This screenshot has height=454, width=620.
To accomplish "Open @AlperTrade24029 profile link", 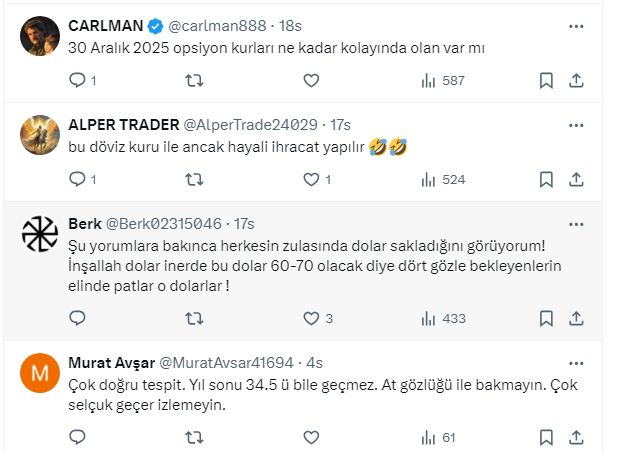I will point(250,125).
